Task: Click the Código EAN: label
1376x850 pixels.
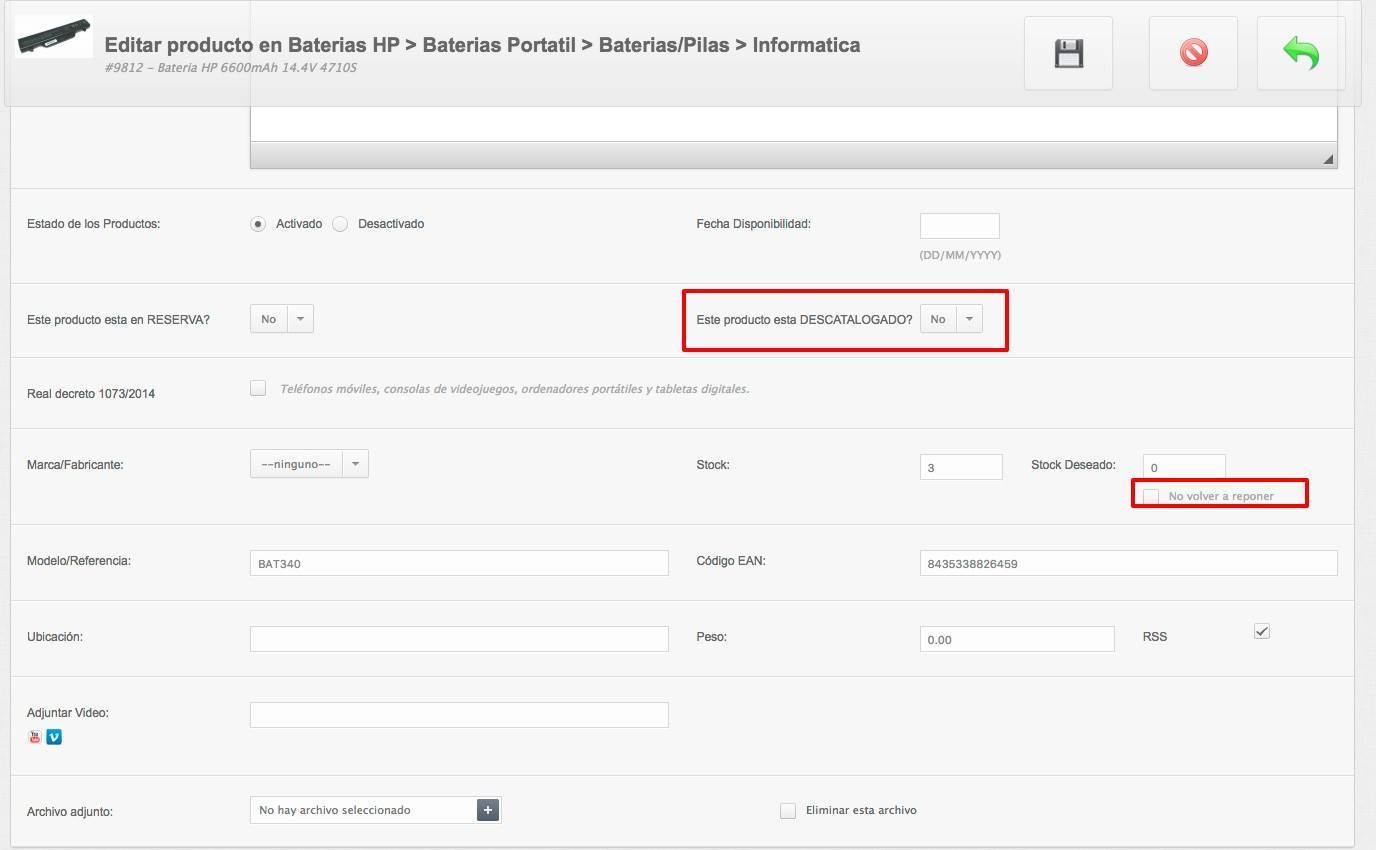Action: (x=731, y=561)
